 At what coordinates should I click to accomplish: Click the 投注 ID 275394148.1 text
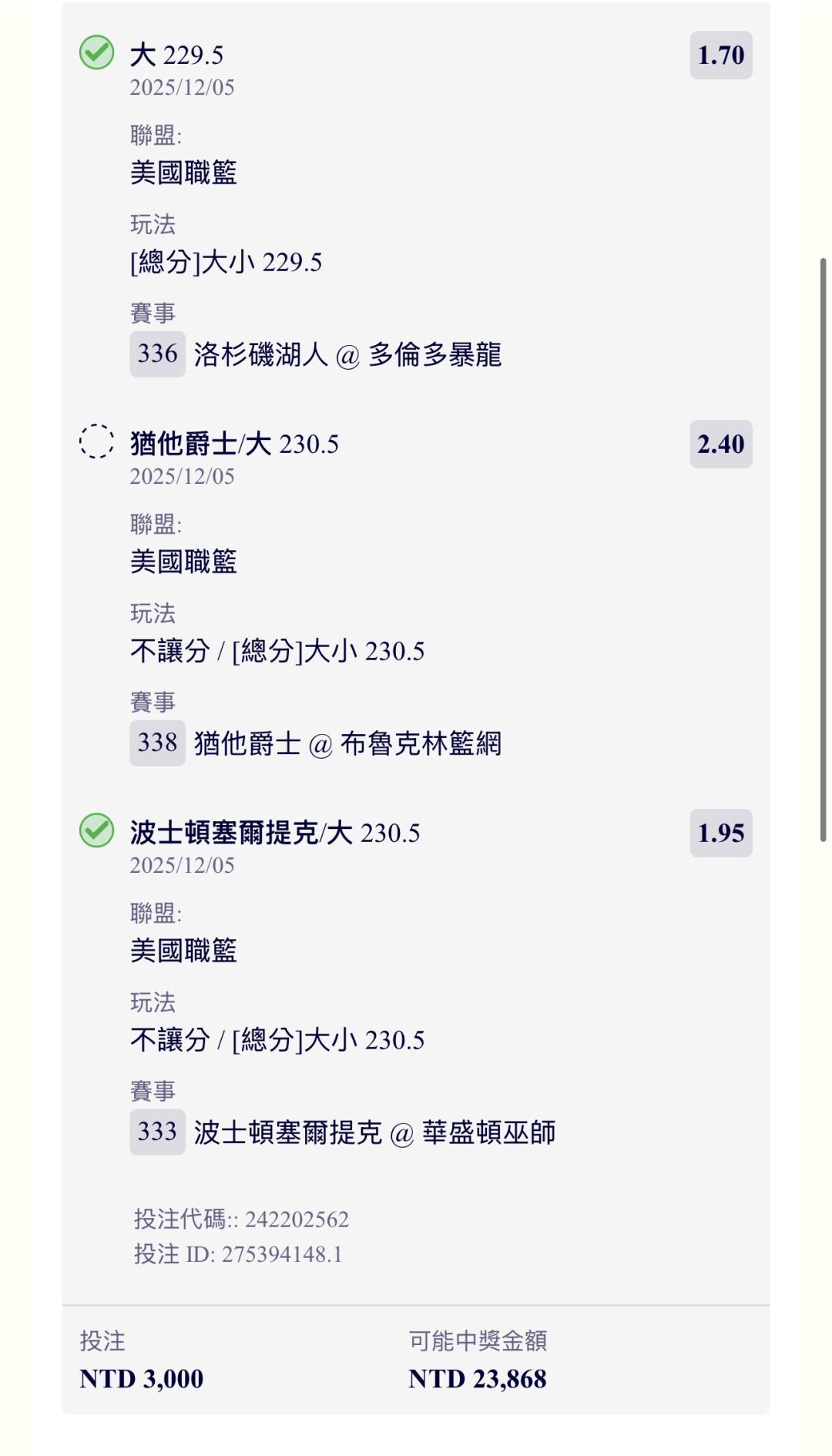click(238, 1255)
